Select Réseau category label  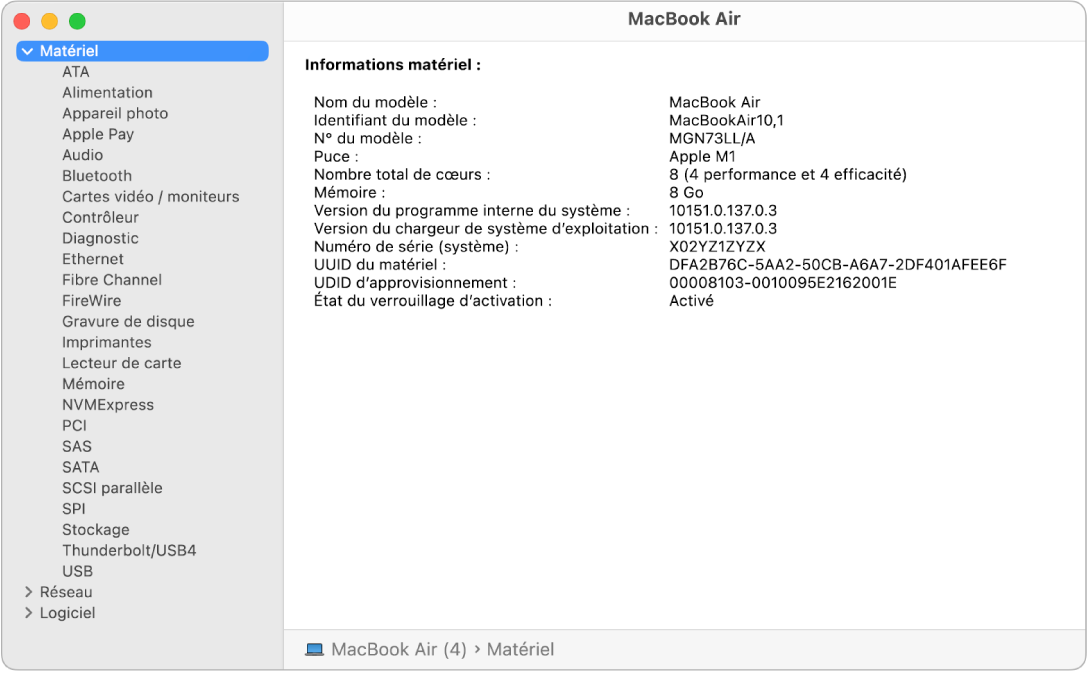click(66, 592)
